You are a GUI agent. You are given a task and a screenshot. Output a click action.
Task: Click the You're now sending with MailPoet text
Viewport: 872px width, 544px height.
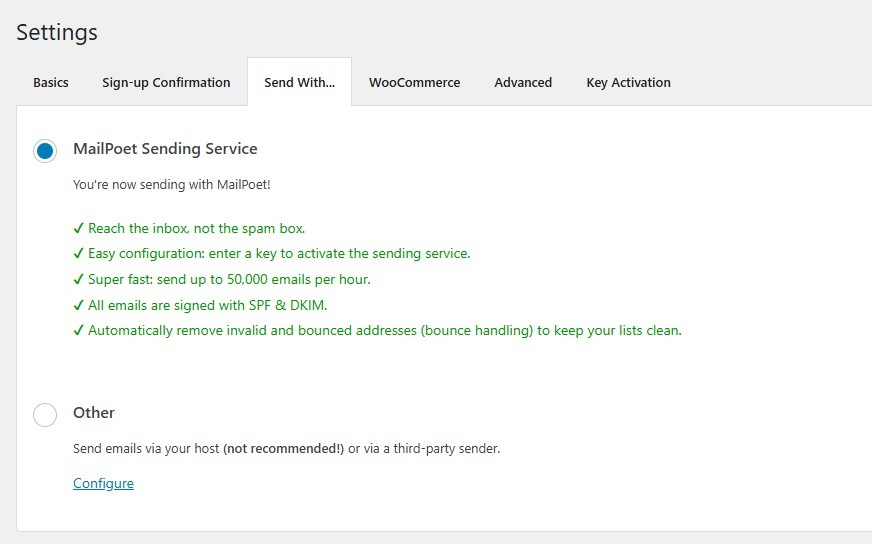(x=171, y=185)
